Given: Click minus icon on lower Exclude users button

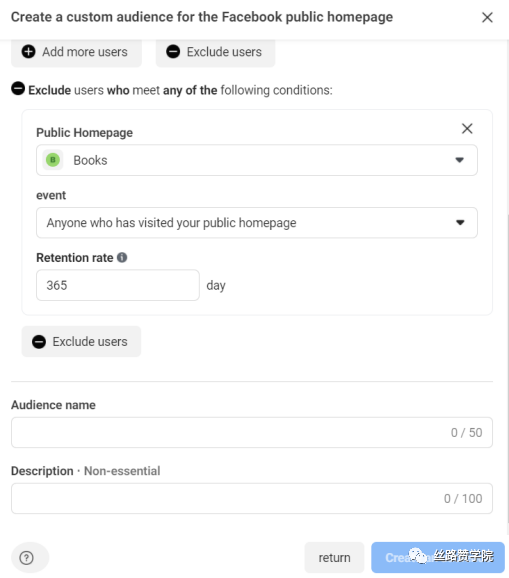Looking at the screenshot, I should 39,342.
